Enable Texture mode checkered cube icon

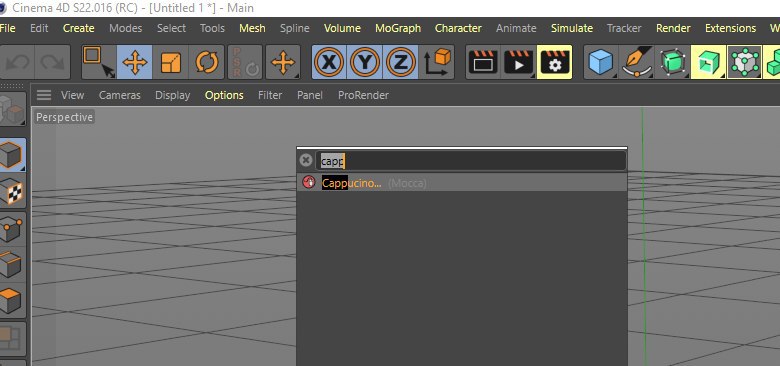(12, 192)
